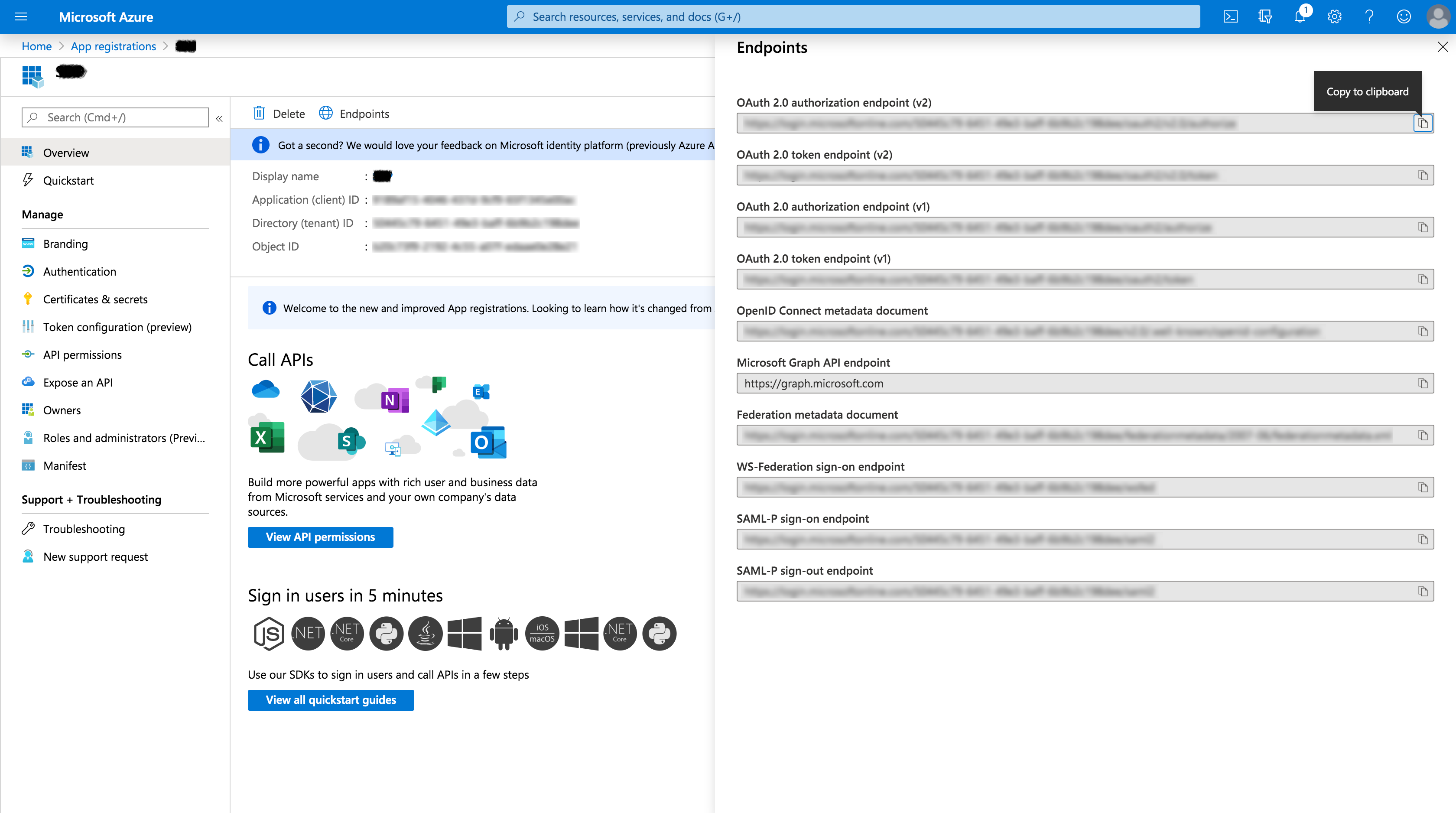Open Endpoints from the toolbar

tap(354, 113)
